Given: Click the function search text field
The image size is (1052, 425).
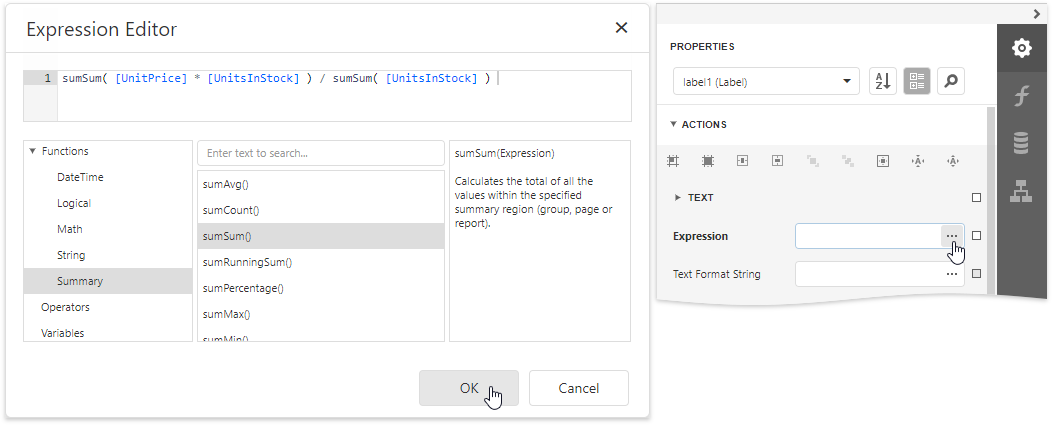Looking at the screenshot, I should tap(321, 153).
